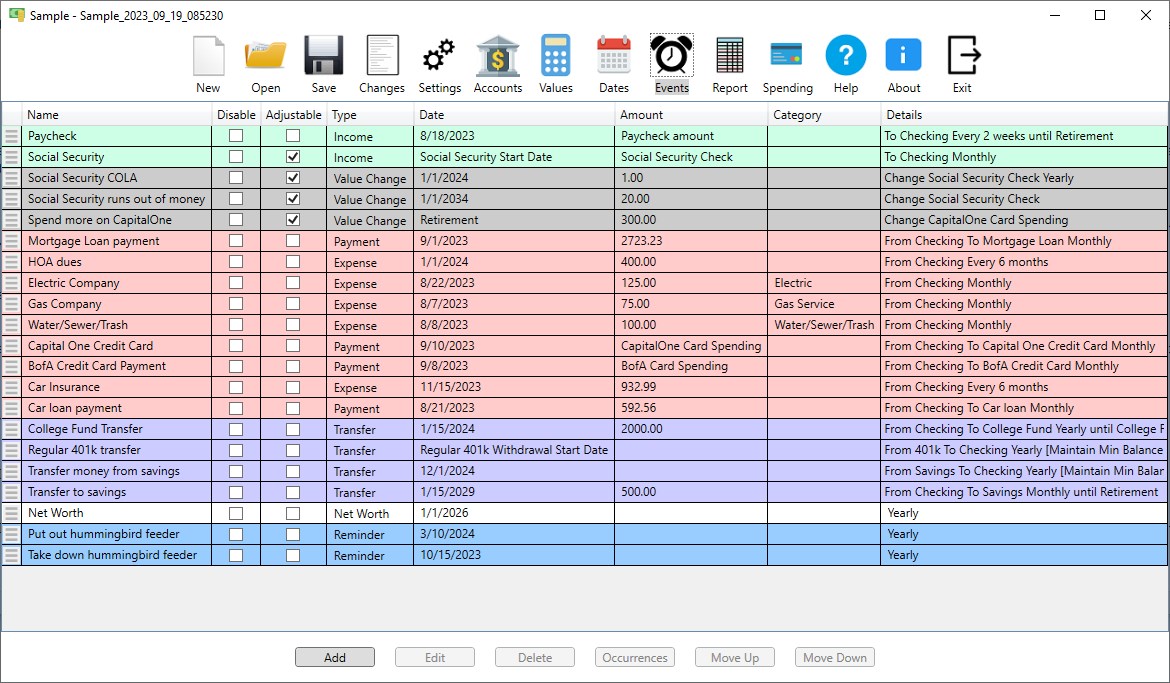The height and width of the screenshot is (683, 1170).
Task: Click the 2723.23 amount cell
Action: point(691,241)
